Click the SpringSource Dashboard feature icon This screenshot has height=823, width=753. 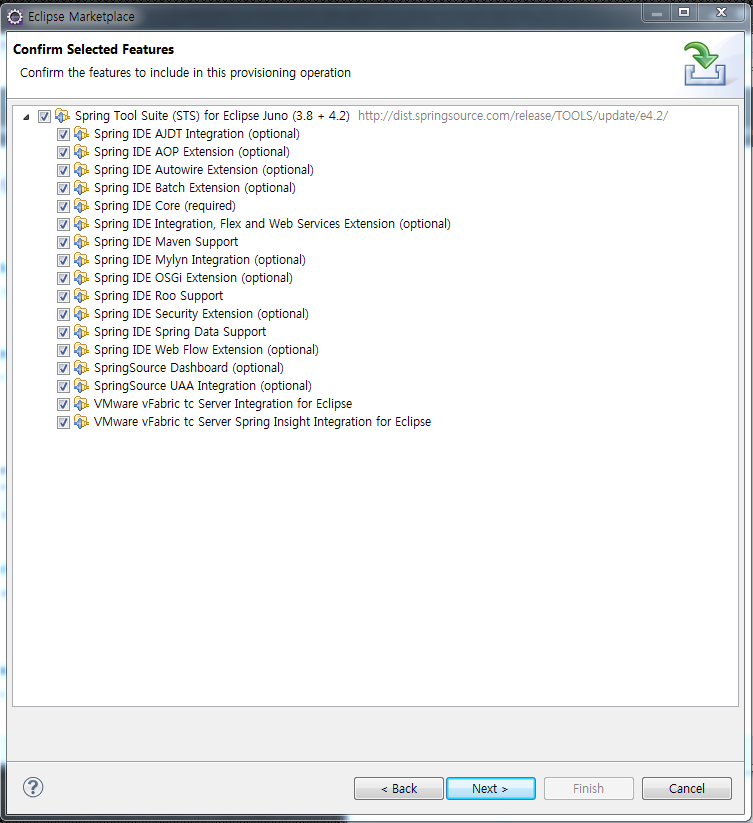click(81, 367)
